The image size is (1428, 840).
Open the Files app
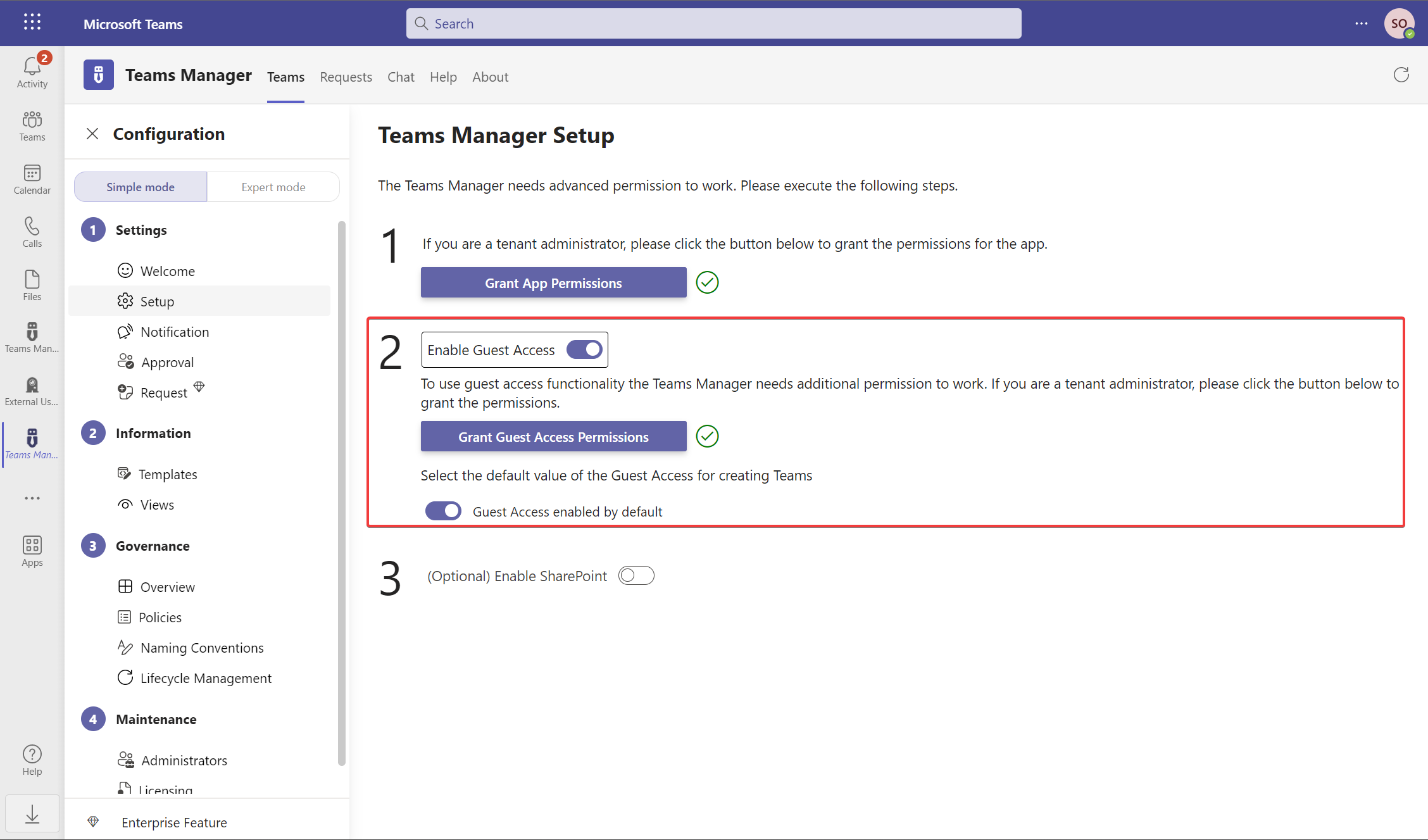coord(32,285)
